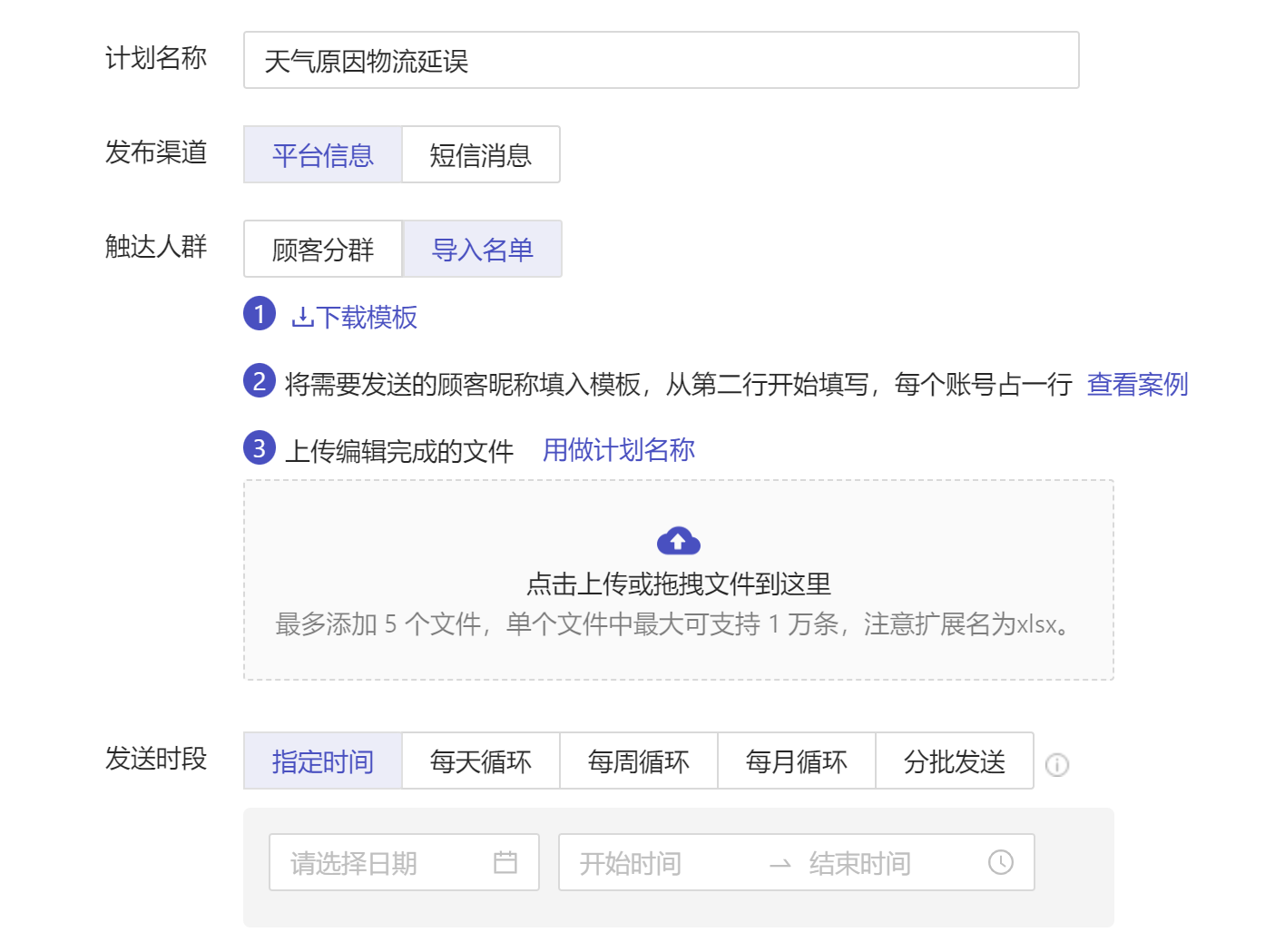Open the 查看案例 link
The image size is (1275, 952).
pos(1137,384)
